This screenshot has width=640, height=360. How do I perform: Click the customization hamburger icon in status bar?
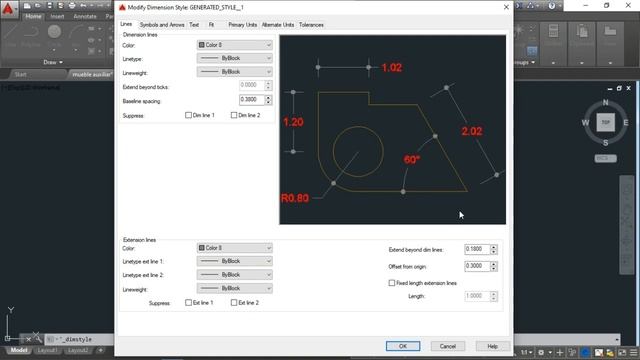pos(633,352)
